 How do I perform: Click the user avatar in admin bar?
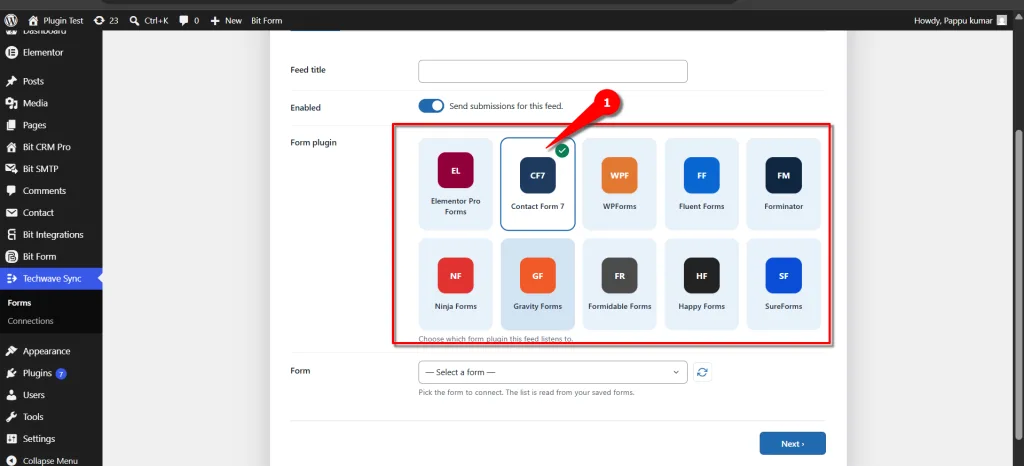point(1002,20)
